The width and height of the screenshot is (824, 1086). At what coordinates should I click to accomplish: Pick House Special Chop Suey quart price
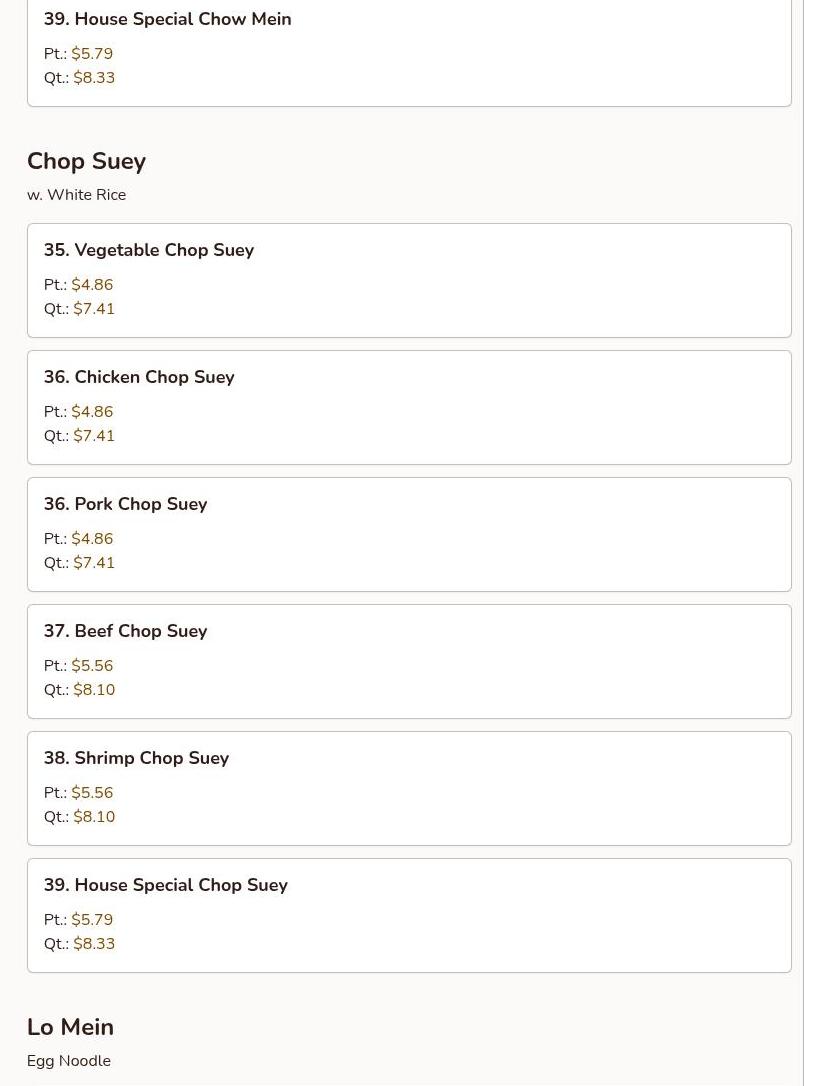(94, 944)
